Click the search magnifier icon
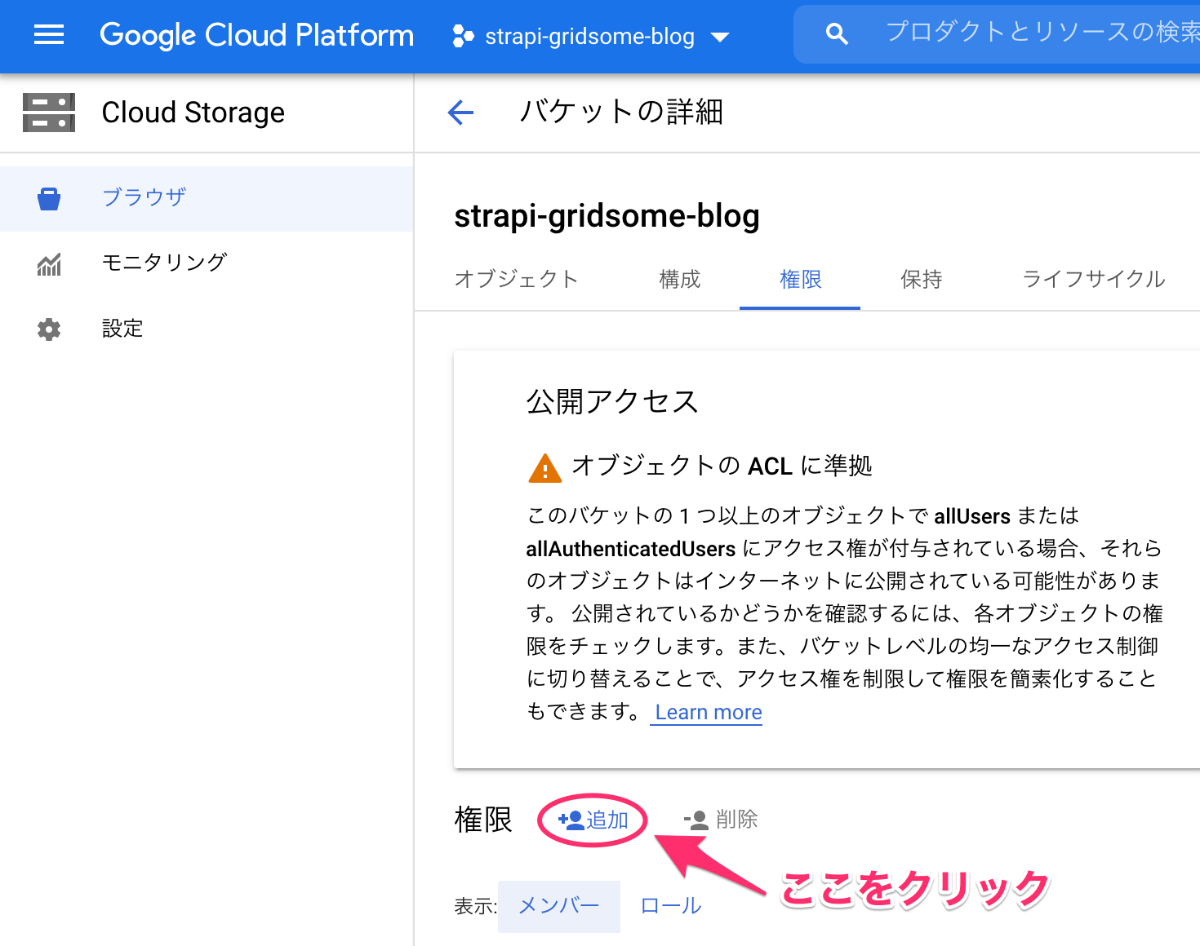1200x946 pixels. point(837,35)
